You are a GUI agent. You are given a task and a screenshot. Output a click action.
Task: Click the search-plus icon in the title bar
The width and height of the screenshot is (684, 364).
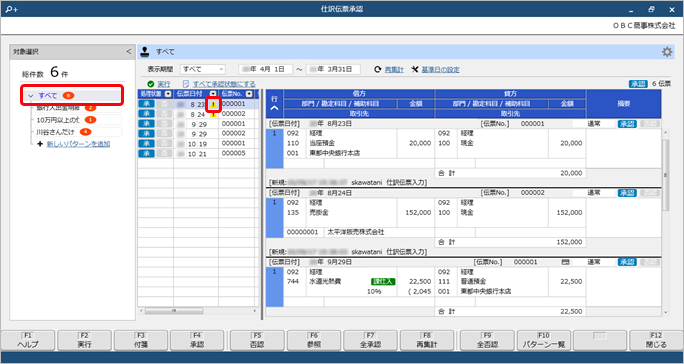[x=11, y=9]
